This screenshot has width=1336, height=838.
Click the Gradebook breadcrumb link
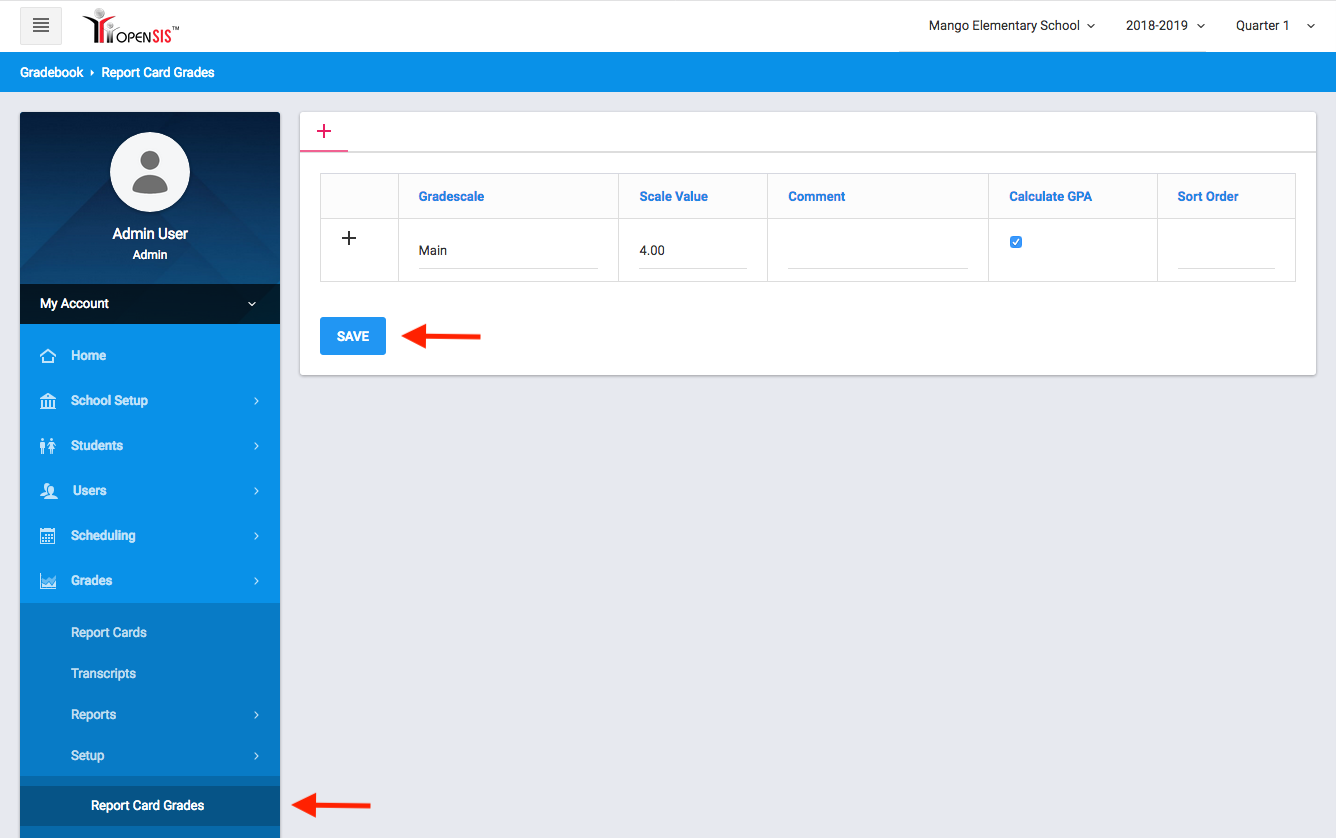tap(52, 72)
